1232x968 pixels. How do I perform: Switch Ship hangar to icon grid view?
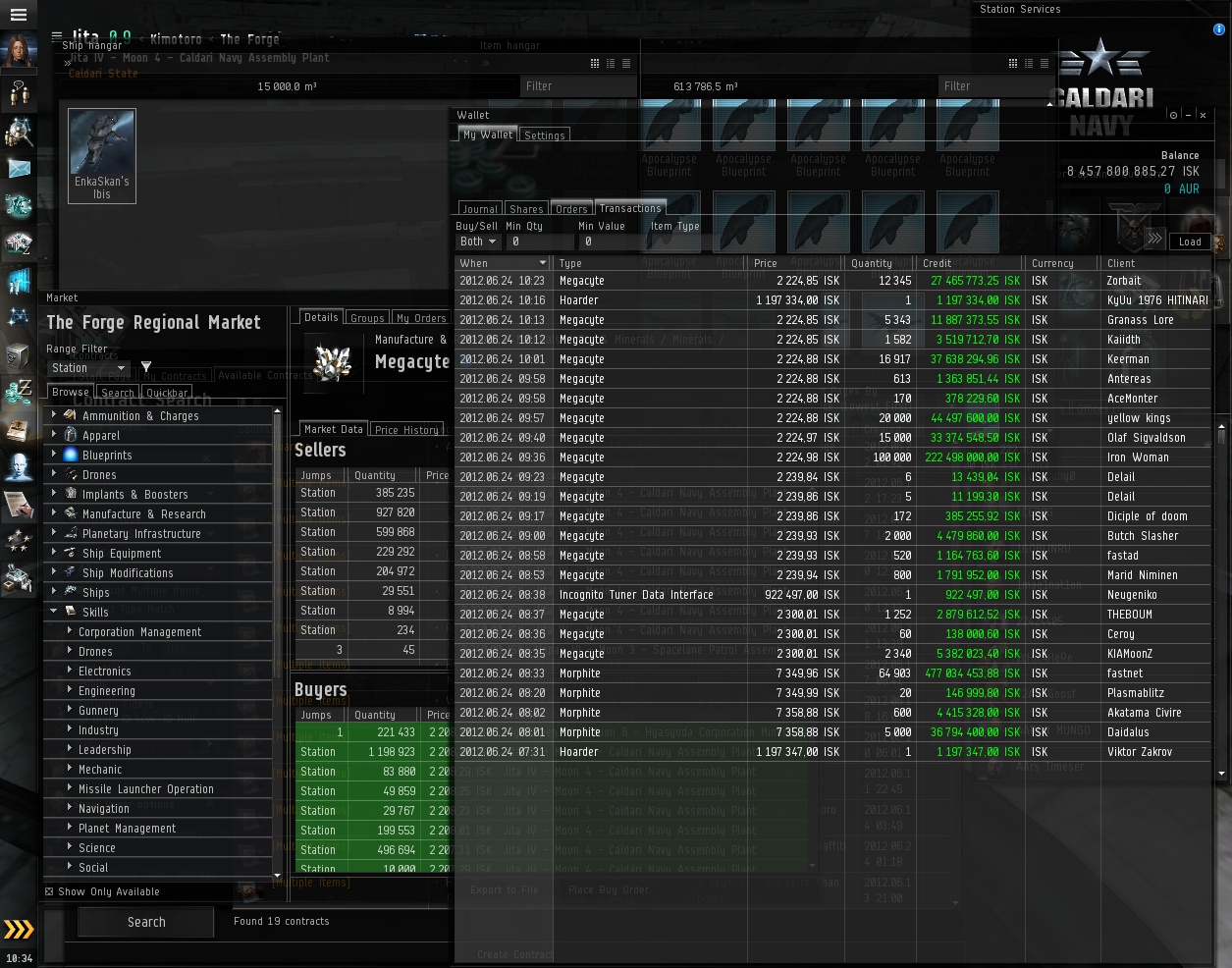pyautogui.click(x=595, y=63)
